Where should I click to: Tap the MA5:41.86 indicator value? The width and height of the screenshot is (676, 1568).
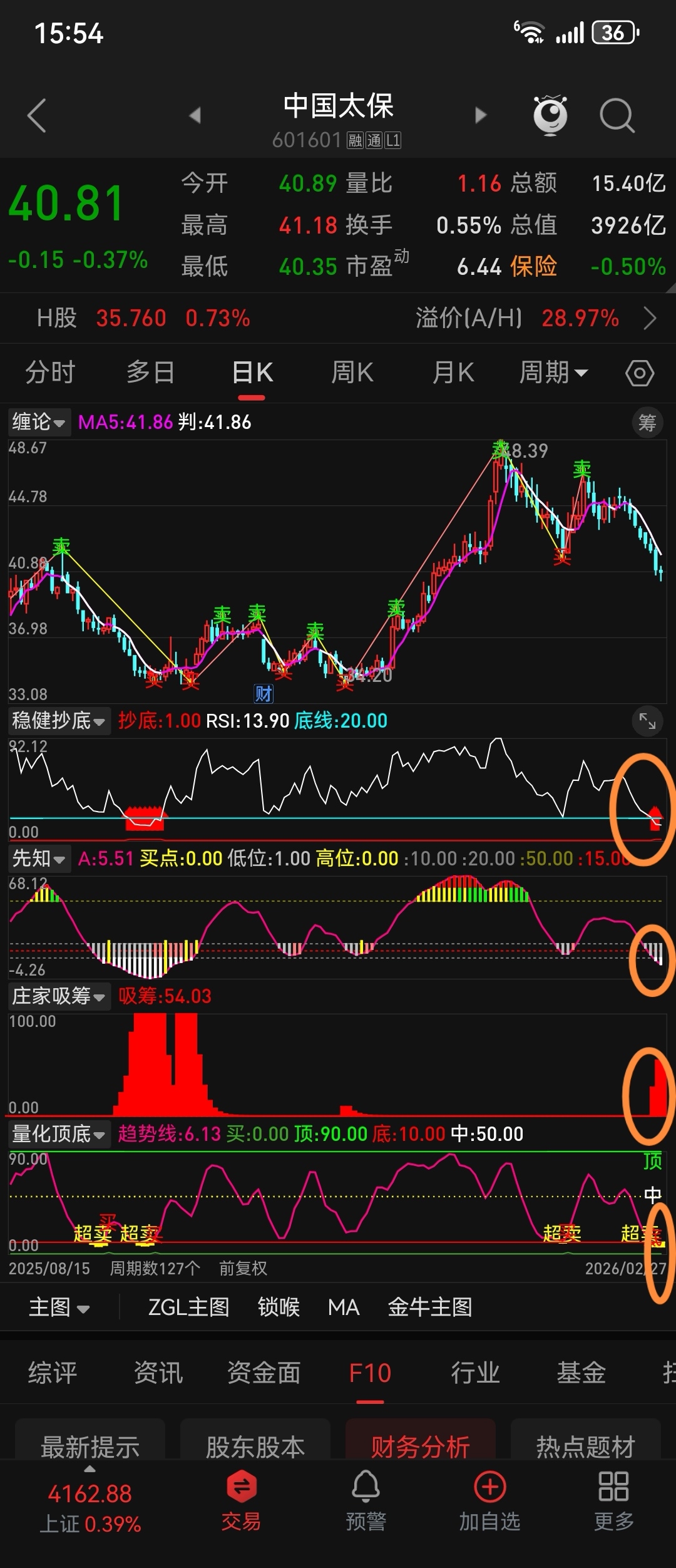pos(125,422)
